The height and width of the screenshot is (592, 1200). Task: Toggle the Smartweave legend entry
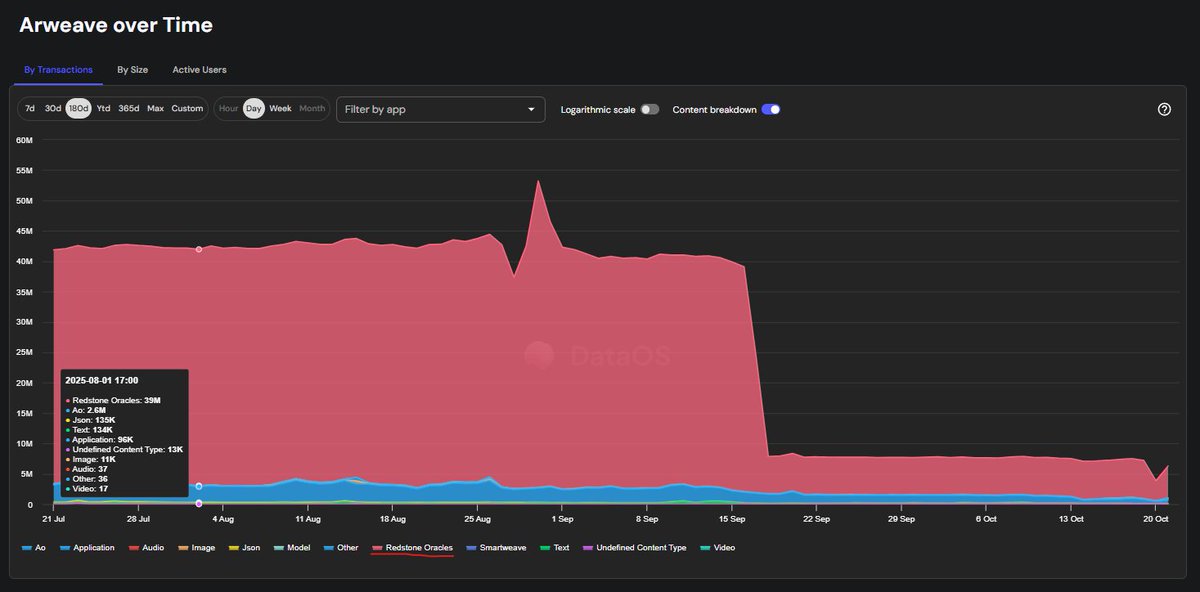tap(496, 548)
